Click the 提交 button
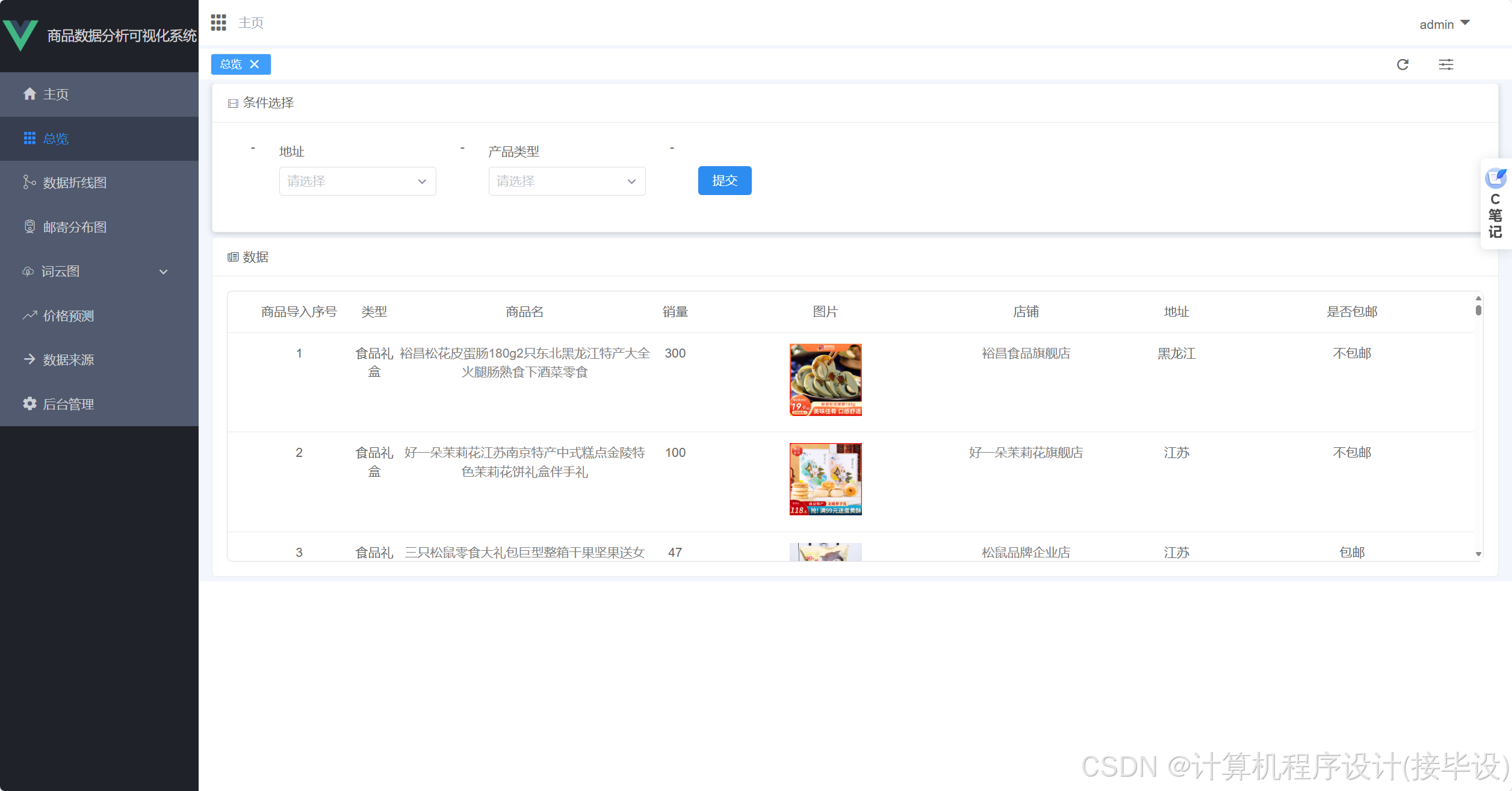 (x=724, y=181)
